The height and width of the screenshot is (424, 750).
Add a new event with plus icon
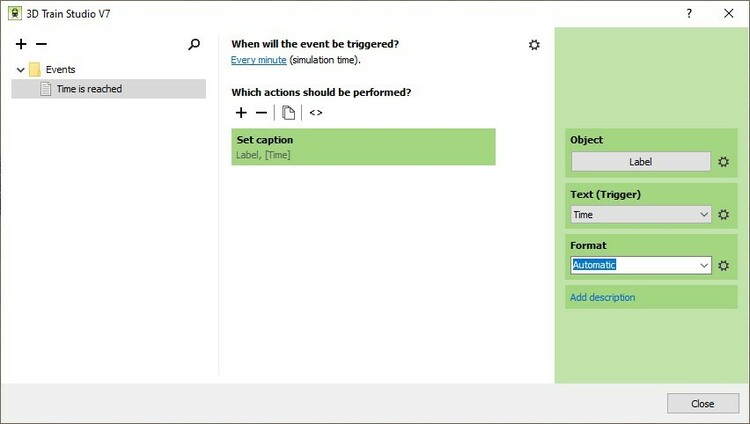[21, 44]
